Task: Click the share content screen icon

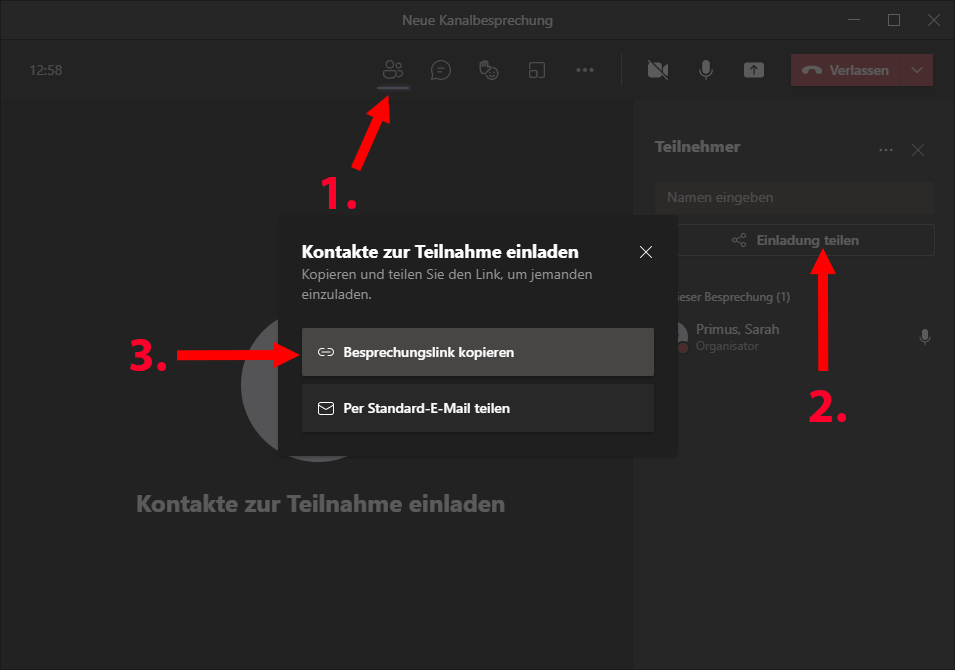Action: (753, 70)
